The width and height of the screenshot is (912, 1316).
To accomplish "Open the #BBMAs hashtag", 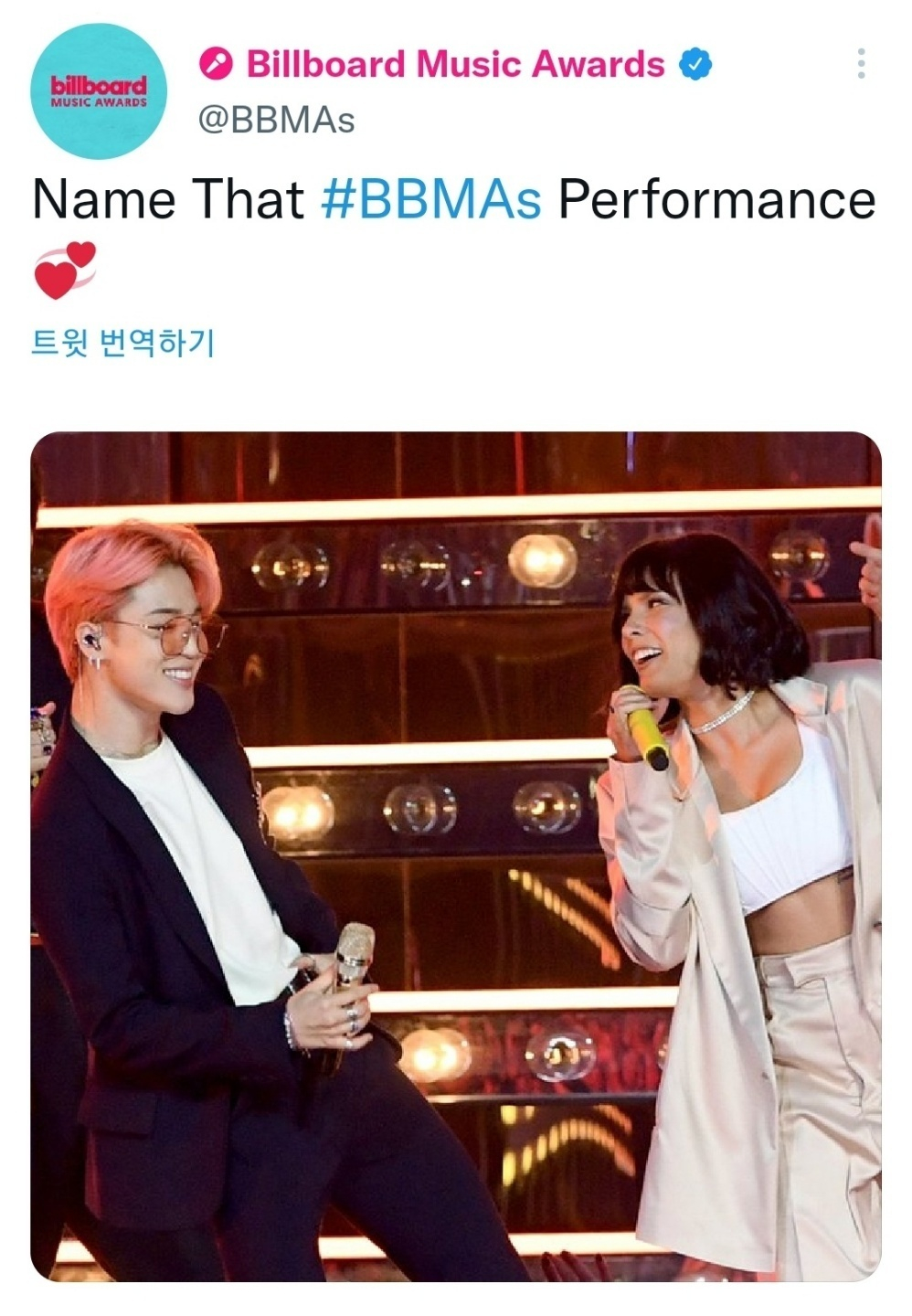I will click(x=431, y=199).
